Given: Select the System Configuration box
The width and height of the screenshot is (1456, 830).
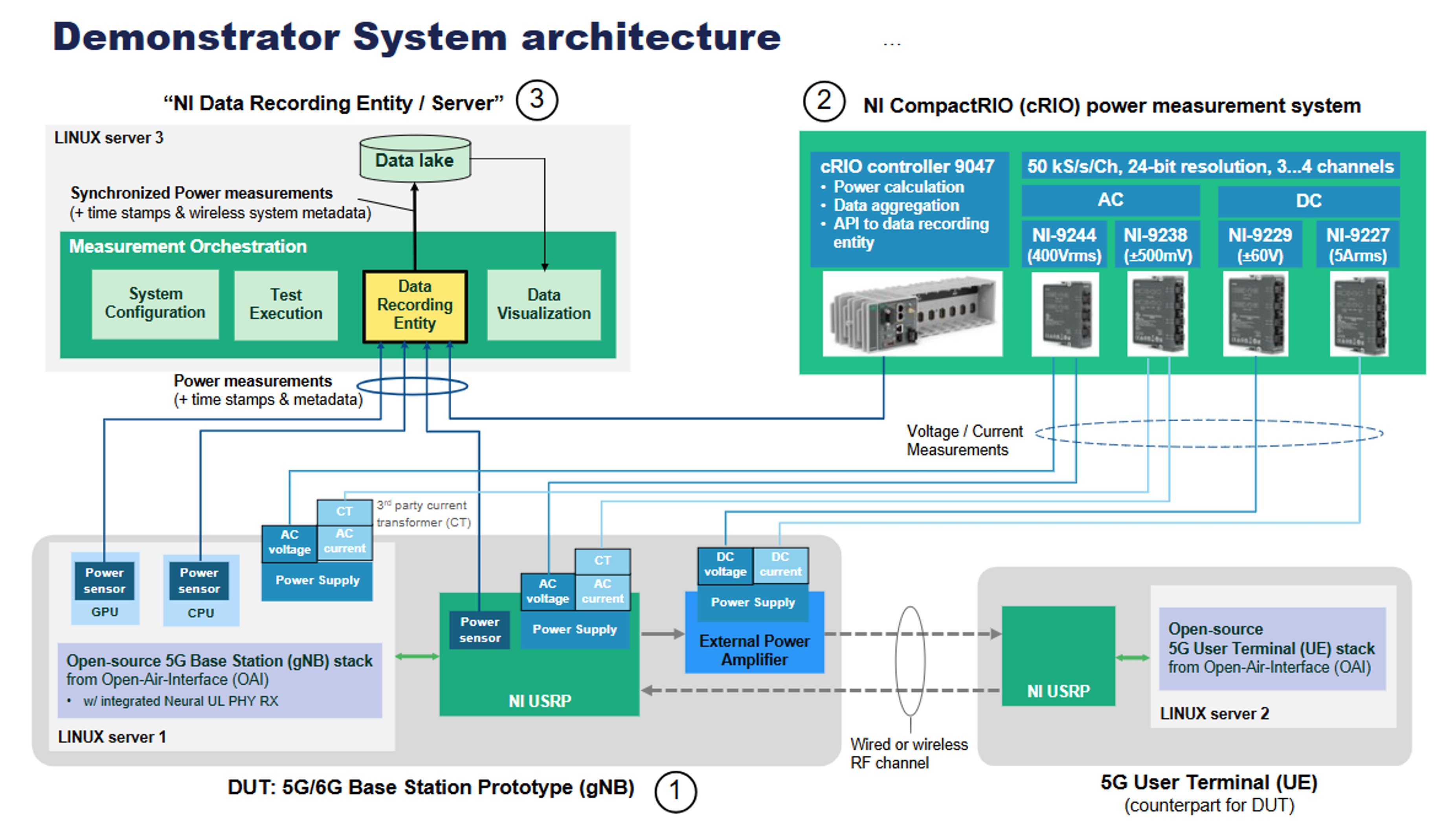Looking at the screenshot, I should tap(155, 304).
